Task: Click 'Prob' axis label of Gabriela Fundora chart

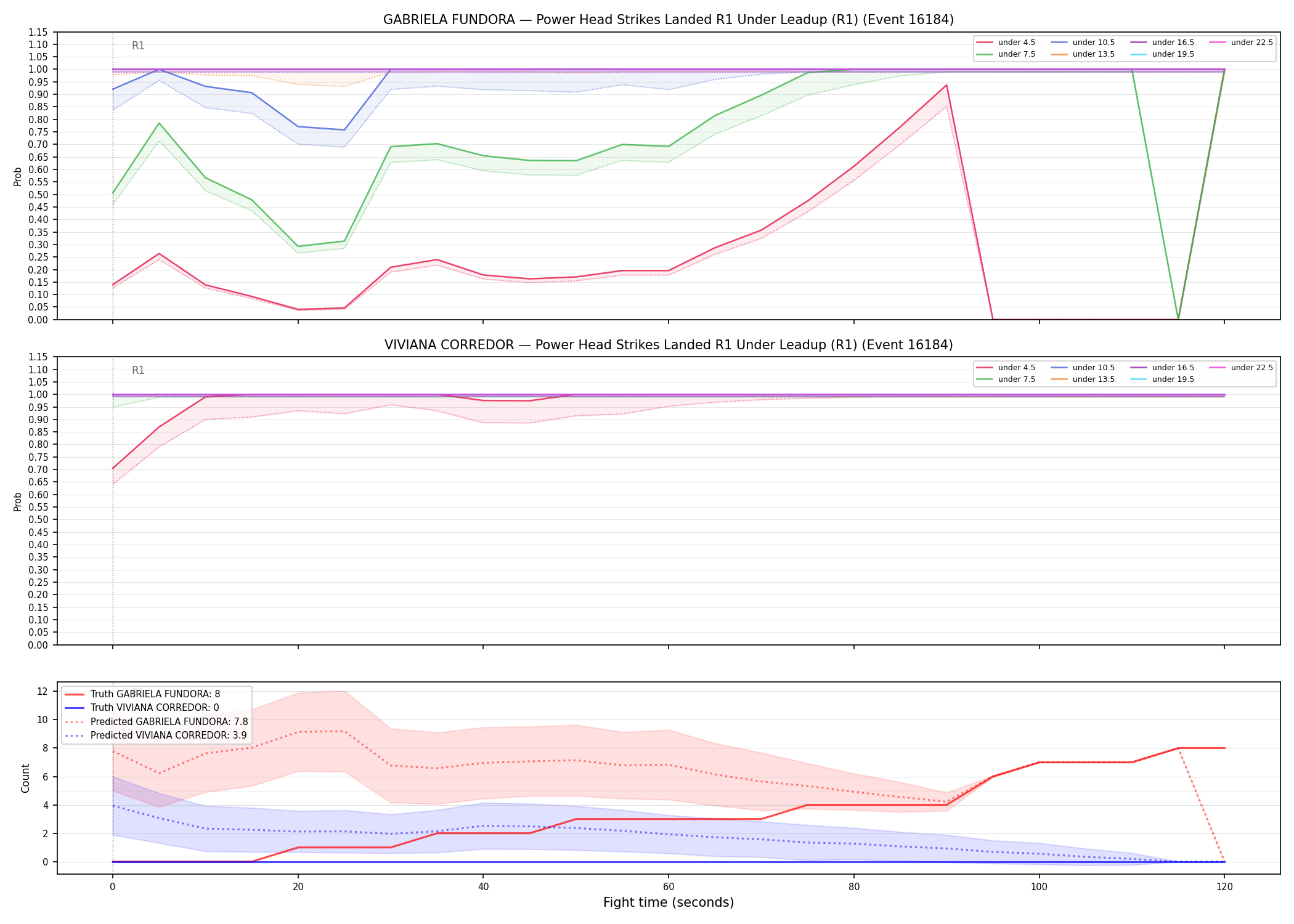Action: (18, 176)
